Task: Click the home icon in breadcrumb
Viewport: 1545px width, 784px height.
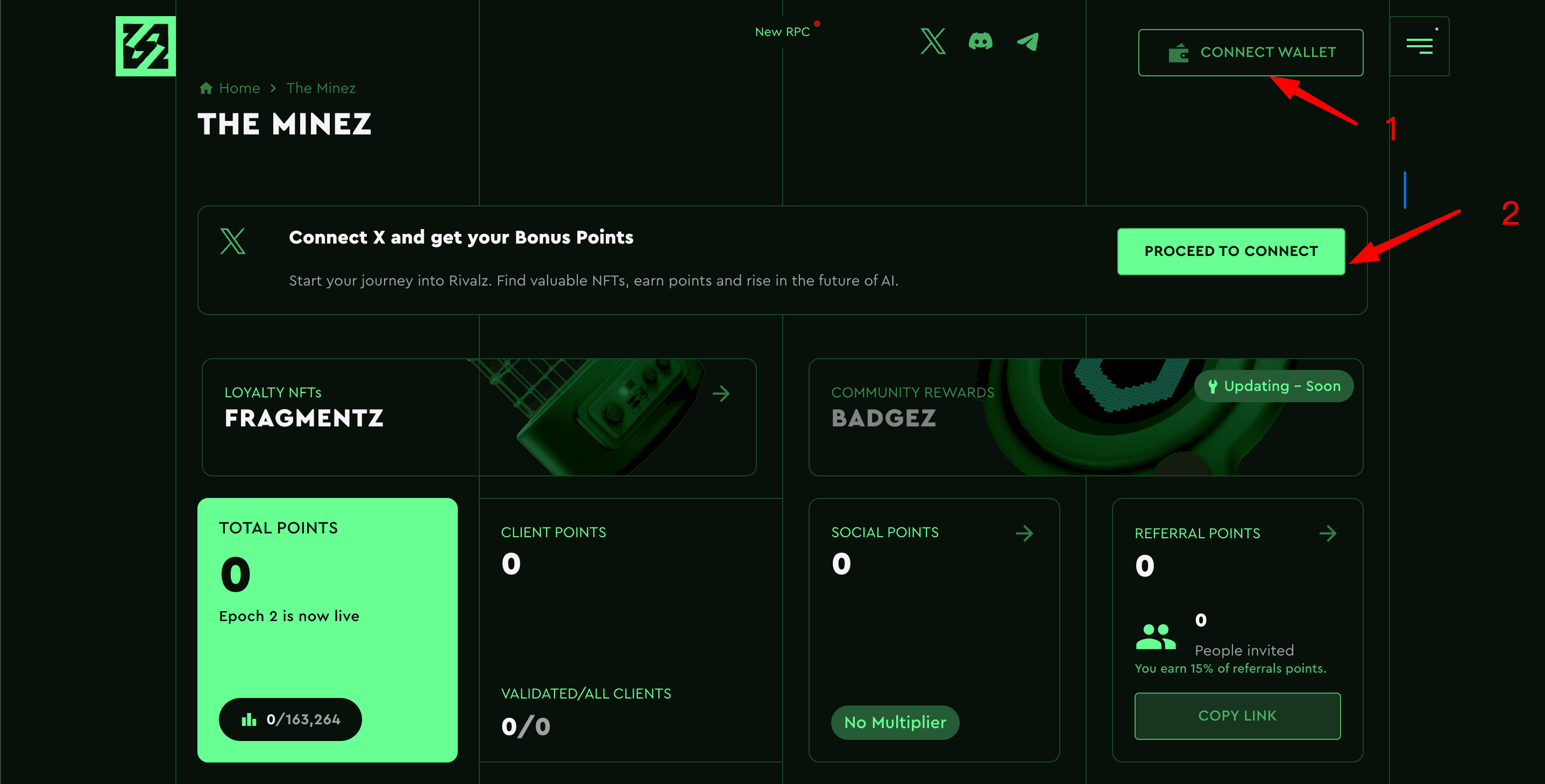Action: [205, 88]
